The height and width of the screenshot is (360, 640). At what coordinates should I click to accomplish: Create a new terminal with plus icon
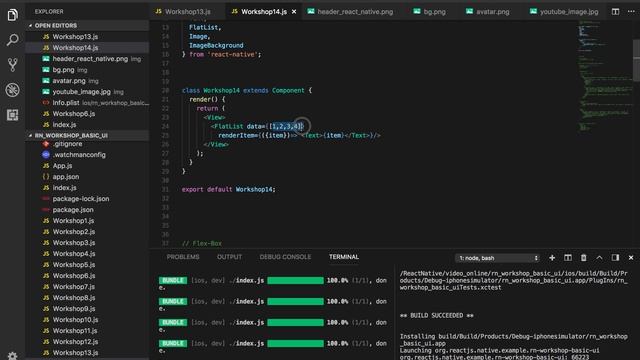point(552,258)
